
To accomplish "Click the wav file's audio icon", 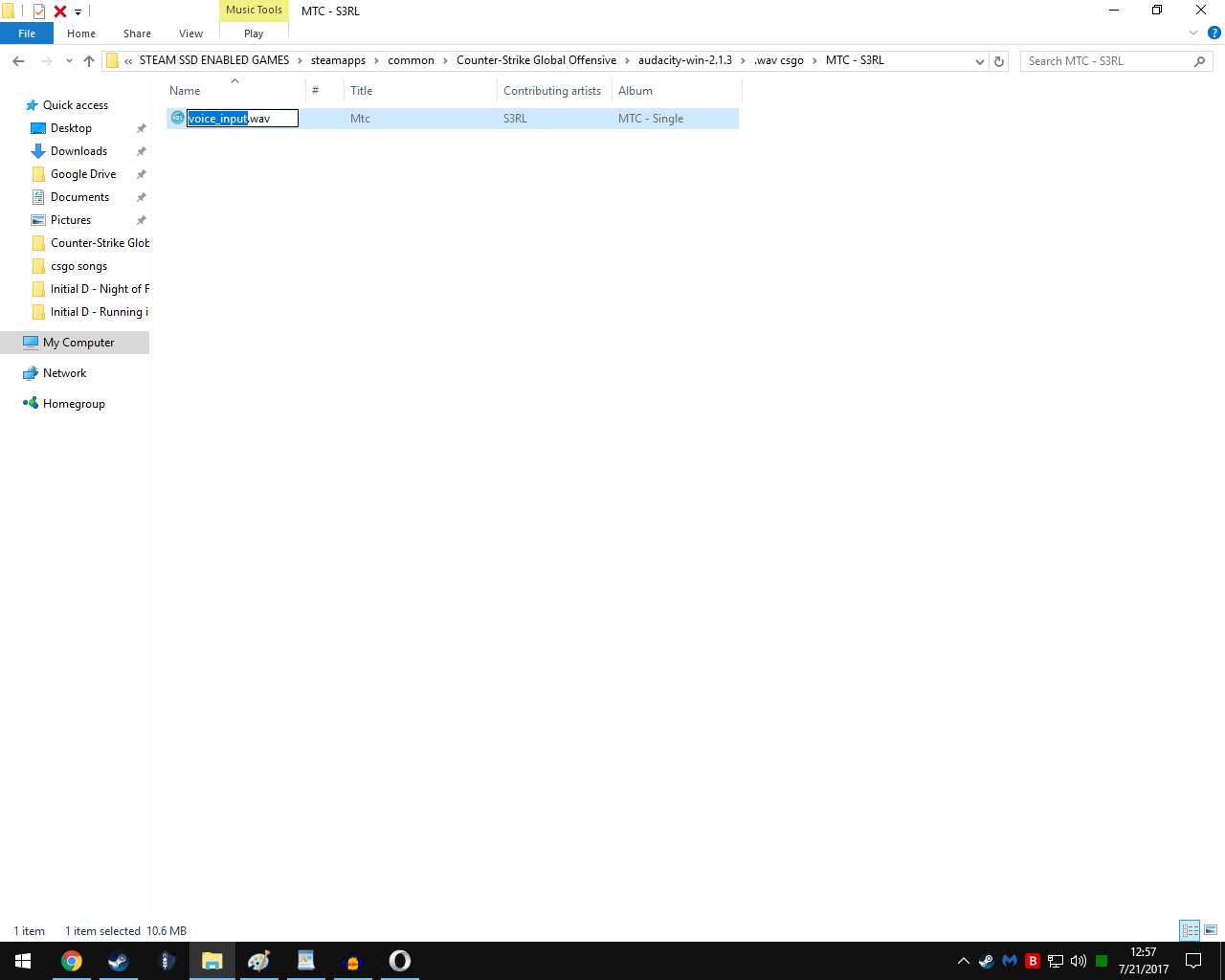I will point(177,118).
